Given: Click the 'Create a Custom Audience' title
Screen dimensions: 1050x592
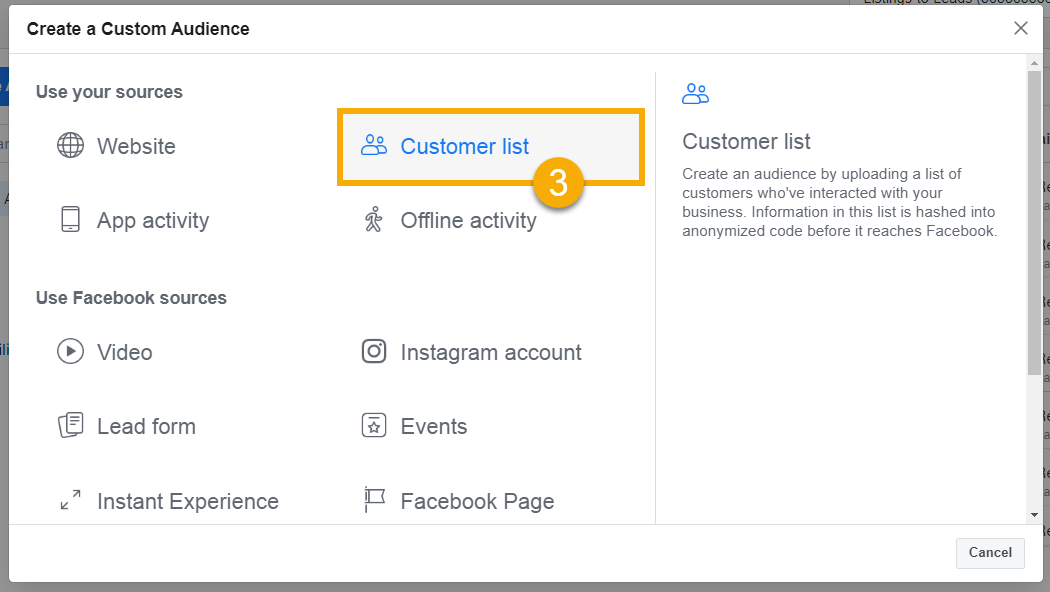Looking at the screenshot, I should (138, 29).
